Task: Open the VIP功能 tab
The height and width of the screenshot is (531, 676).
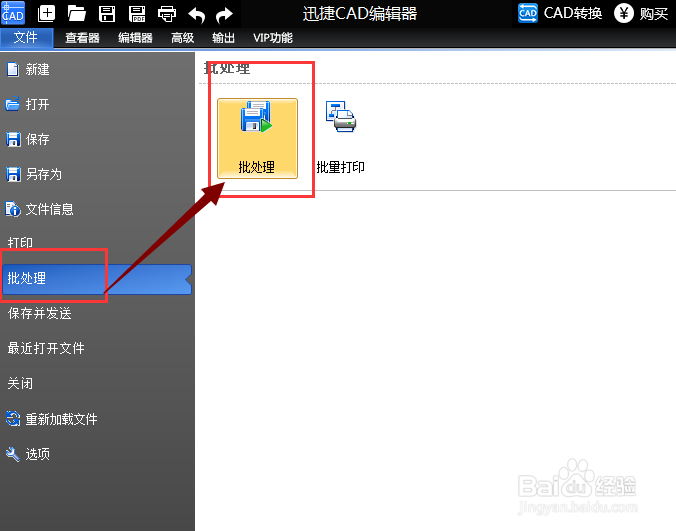Action: click(x=272, y=38)
